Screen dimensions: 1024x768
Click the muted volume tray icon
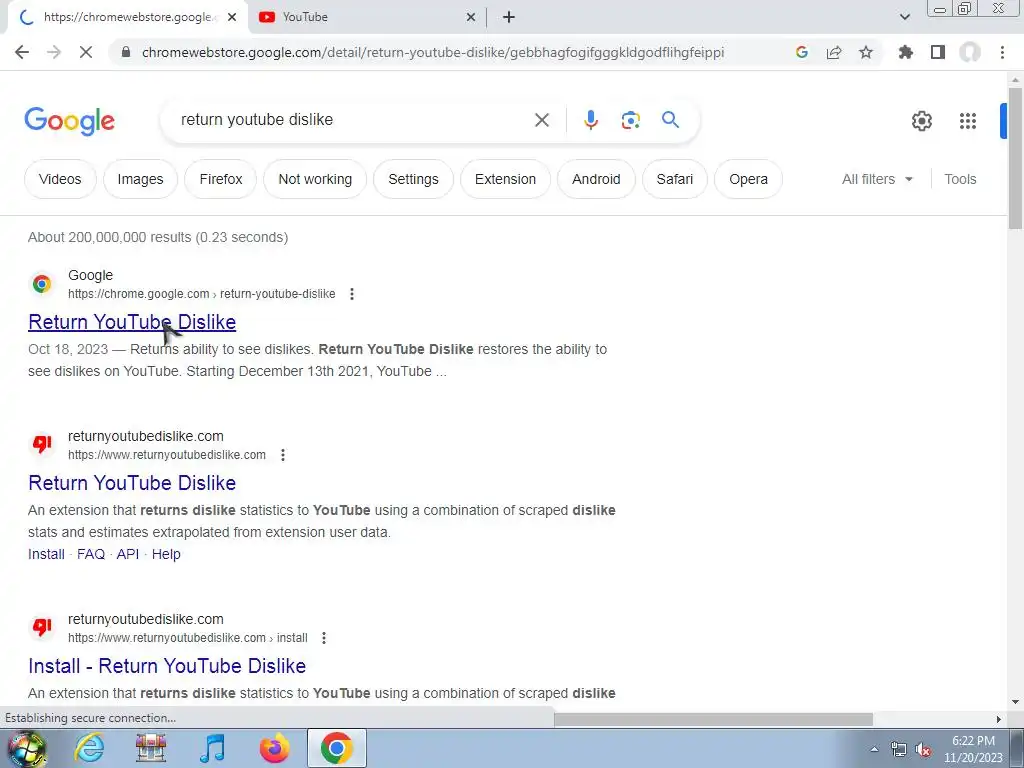[x=923, y=750]
